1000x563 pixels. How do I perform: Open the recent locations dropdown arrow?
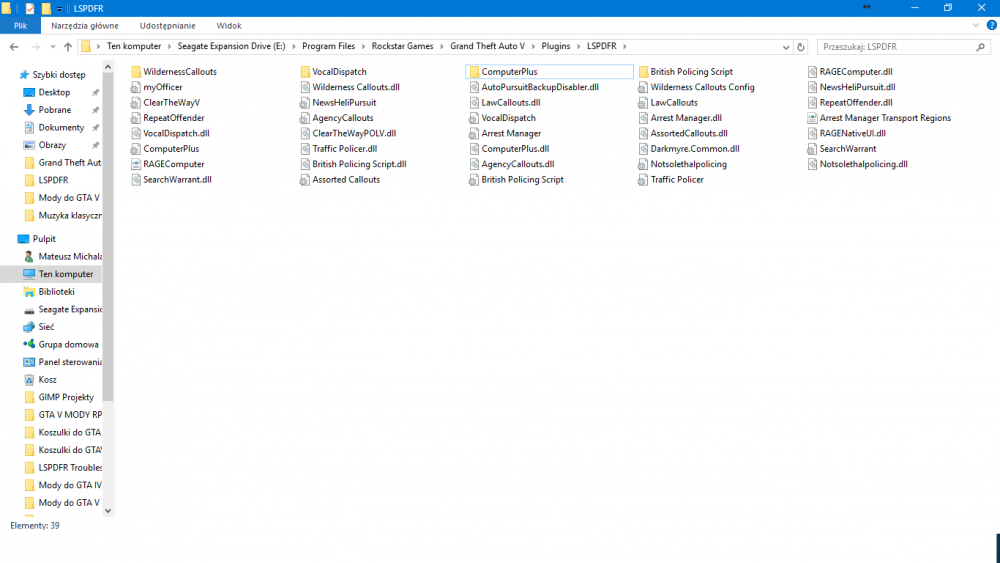click(52, 47)
